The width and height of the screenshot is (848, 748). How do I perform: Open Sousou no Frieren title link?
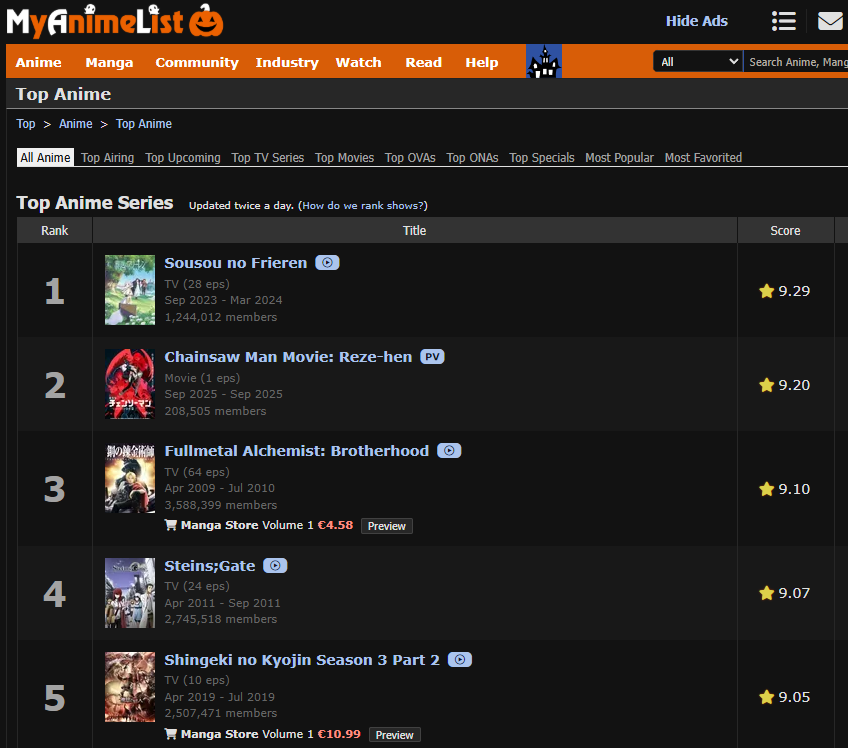236,263
